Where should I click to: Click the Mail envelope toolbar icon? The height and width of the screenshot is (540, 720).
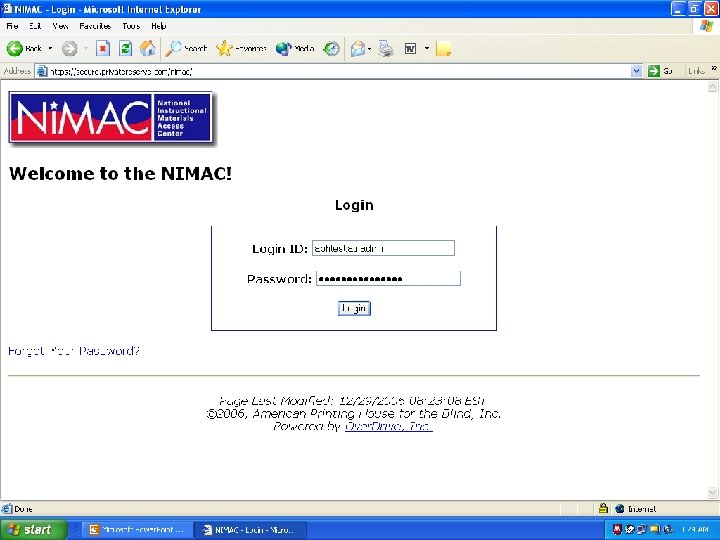coord(358,48)
